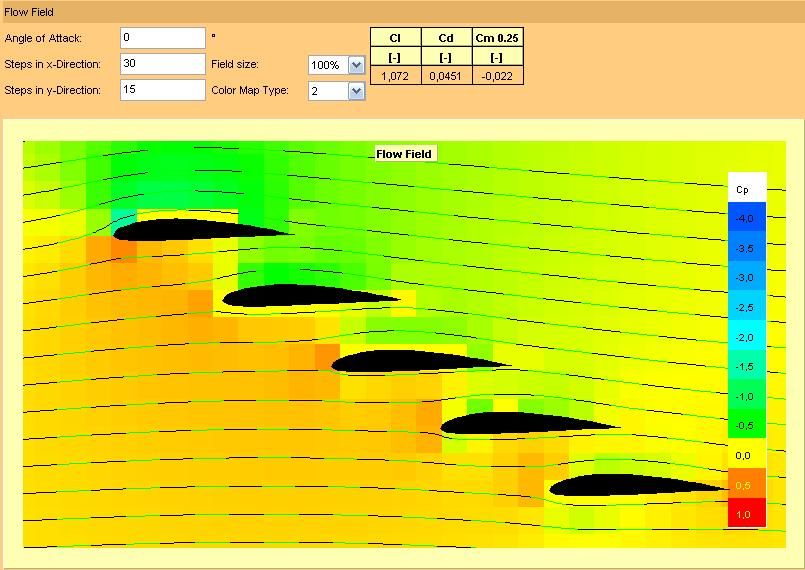The height and width of the screenshot is (570, 805).
Task: Click the Steps in x-Direction input field
Action: pos(163,64)
